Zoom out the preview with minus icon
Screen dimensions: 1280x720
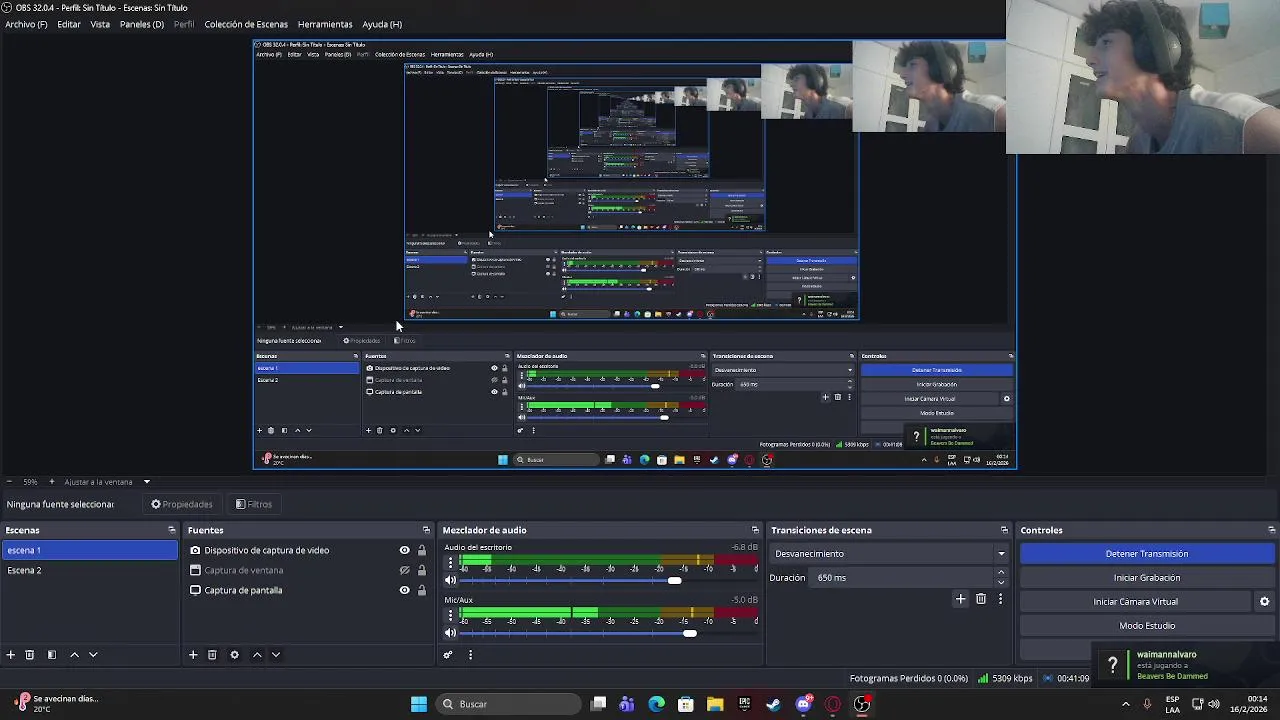pyautogui.click(x=9, y=482)
